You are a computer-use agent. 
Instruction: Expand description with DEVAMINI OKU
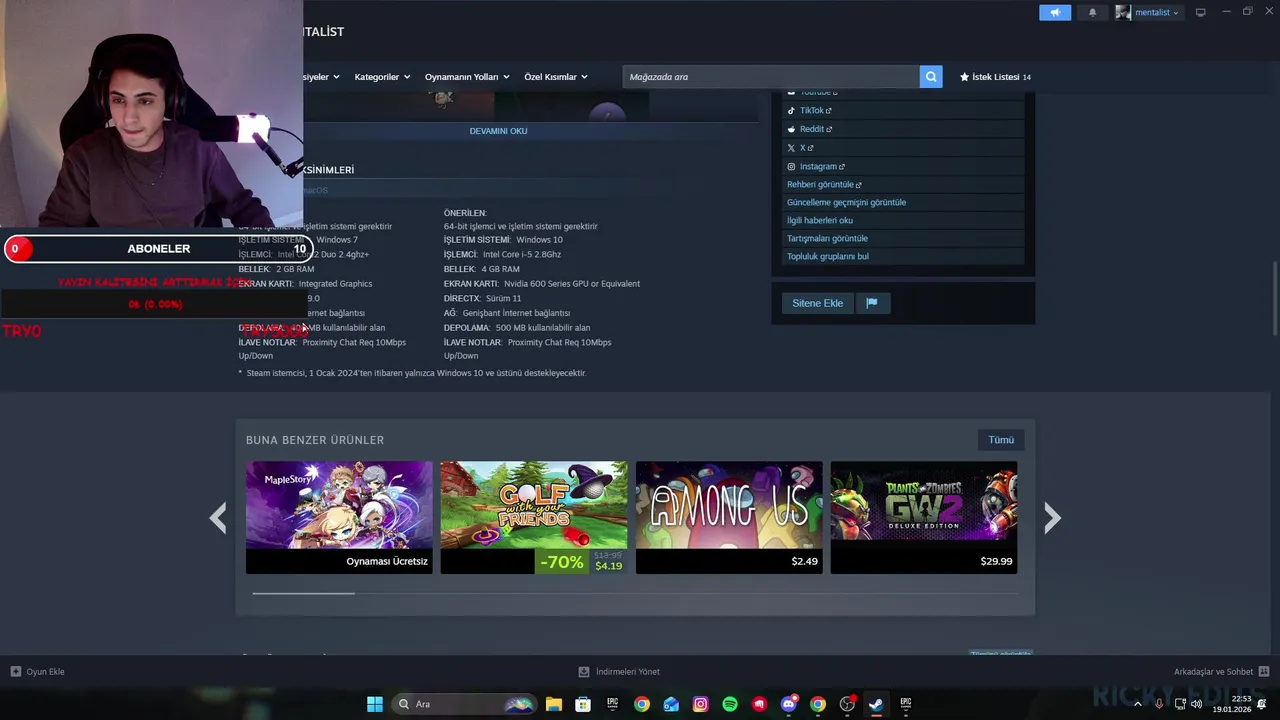click(x=498, y=131)
